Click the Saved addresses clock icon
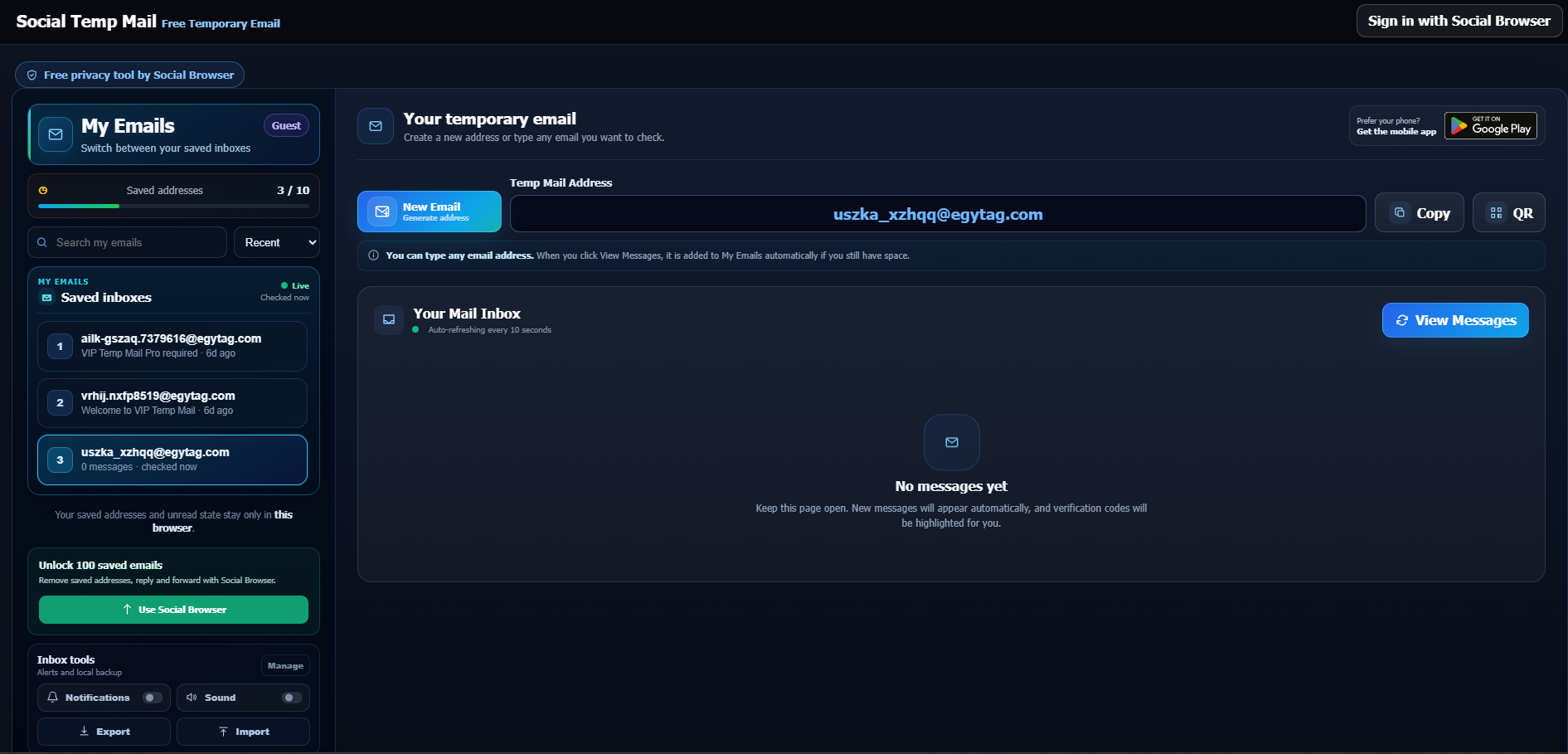Screen dimensions: 1568x754 click(43, 190)
